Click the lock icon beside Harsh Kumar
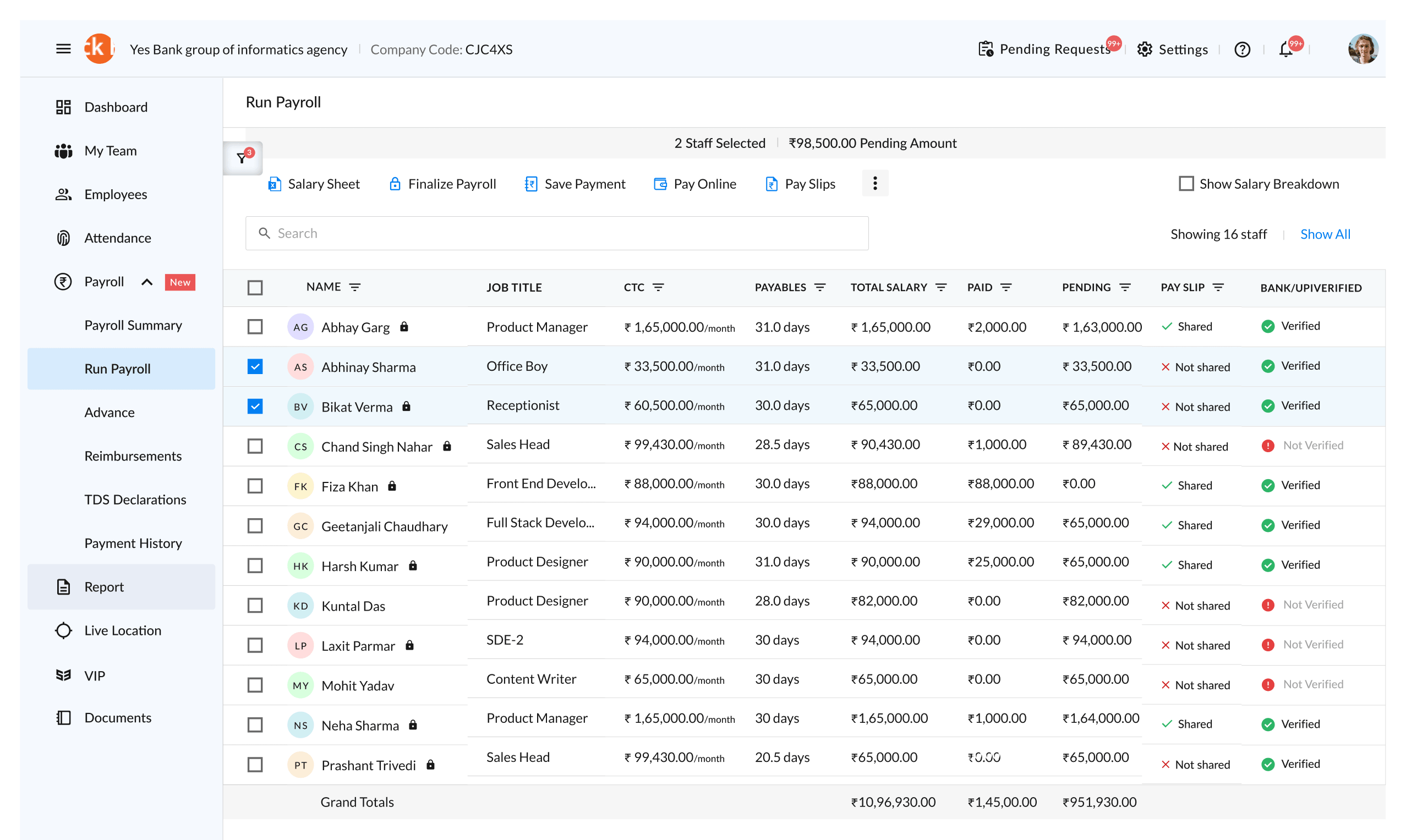Viewport: 1406px width, 840px height. tap(413, 566)
